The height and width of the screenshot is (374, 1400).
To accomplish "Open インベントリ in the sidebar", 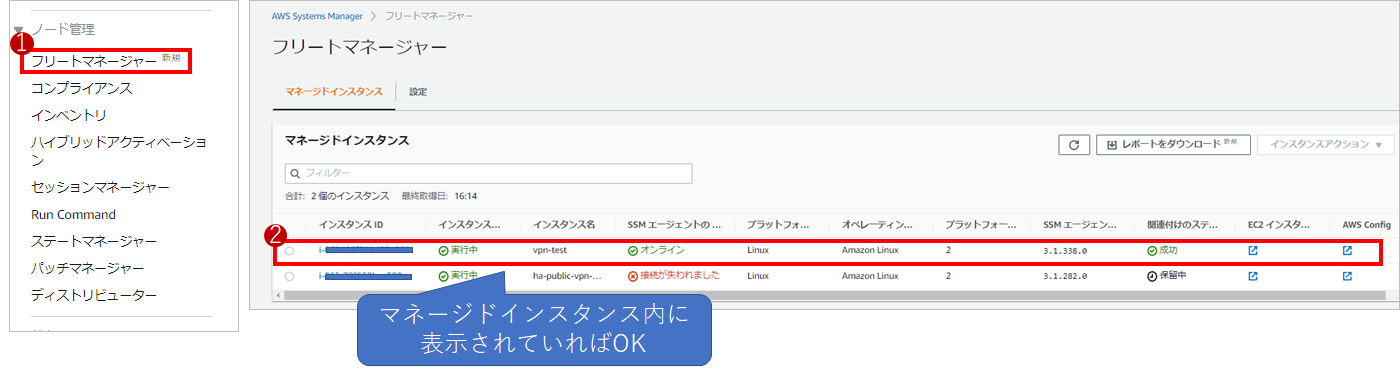I will [69, 115].
